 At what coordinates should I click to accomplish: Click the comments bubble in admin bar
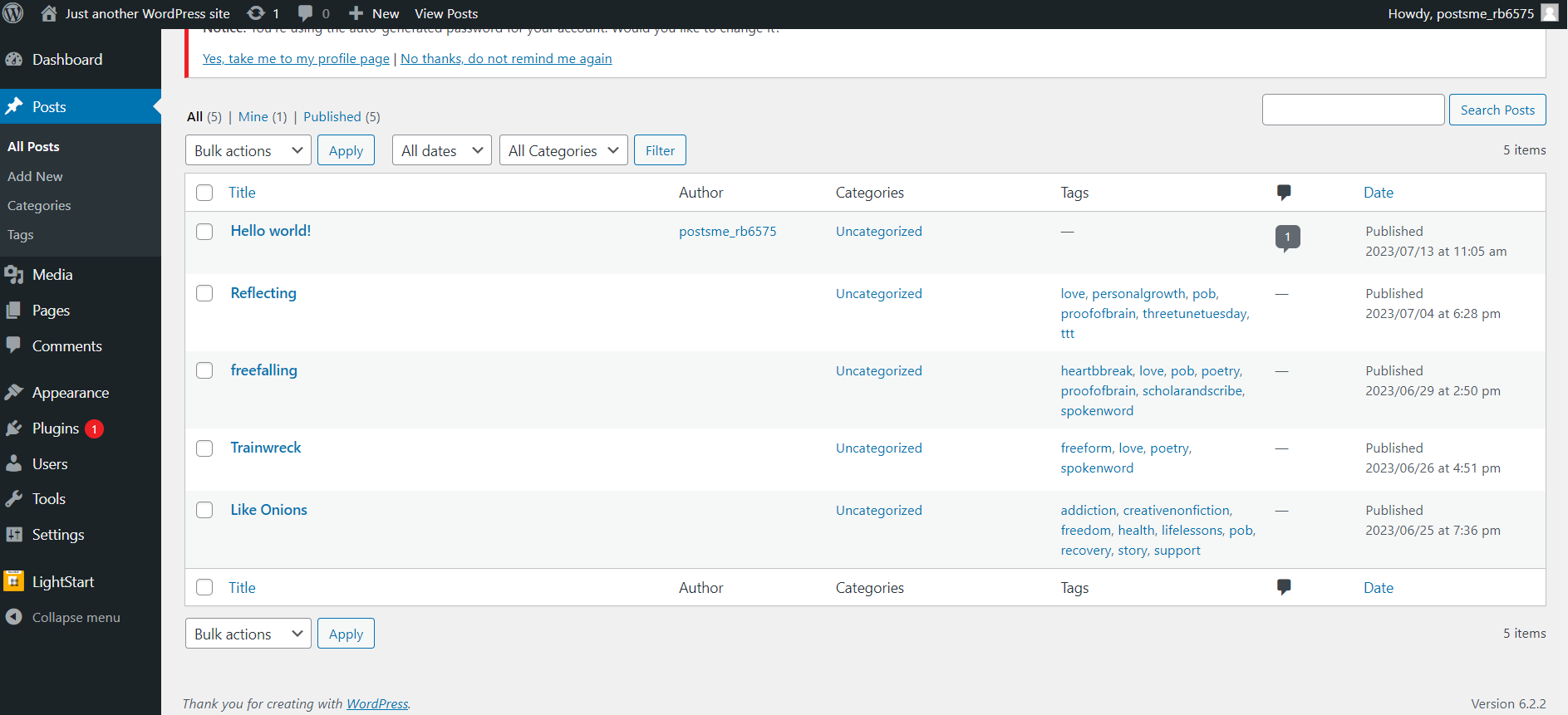click(306, 13)
